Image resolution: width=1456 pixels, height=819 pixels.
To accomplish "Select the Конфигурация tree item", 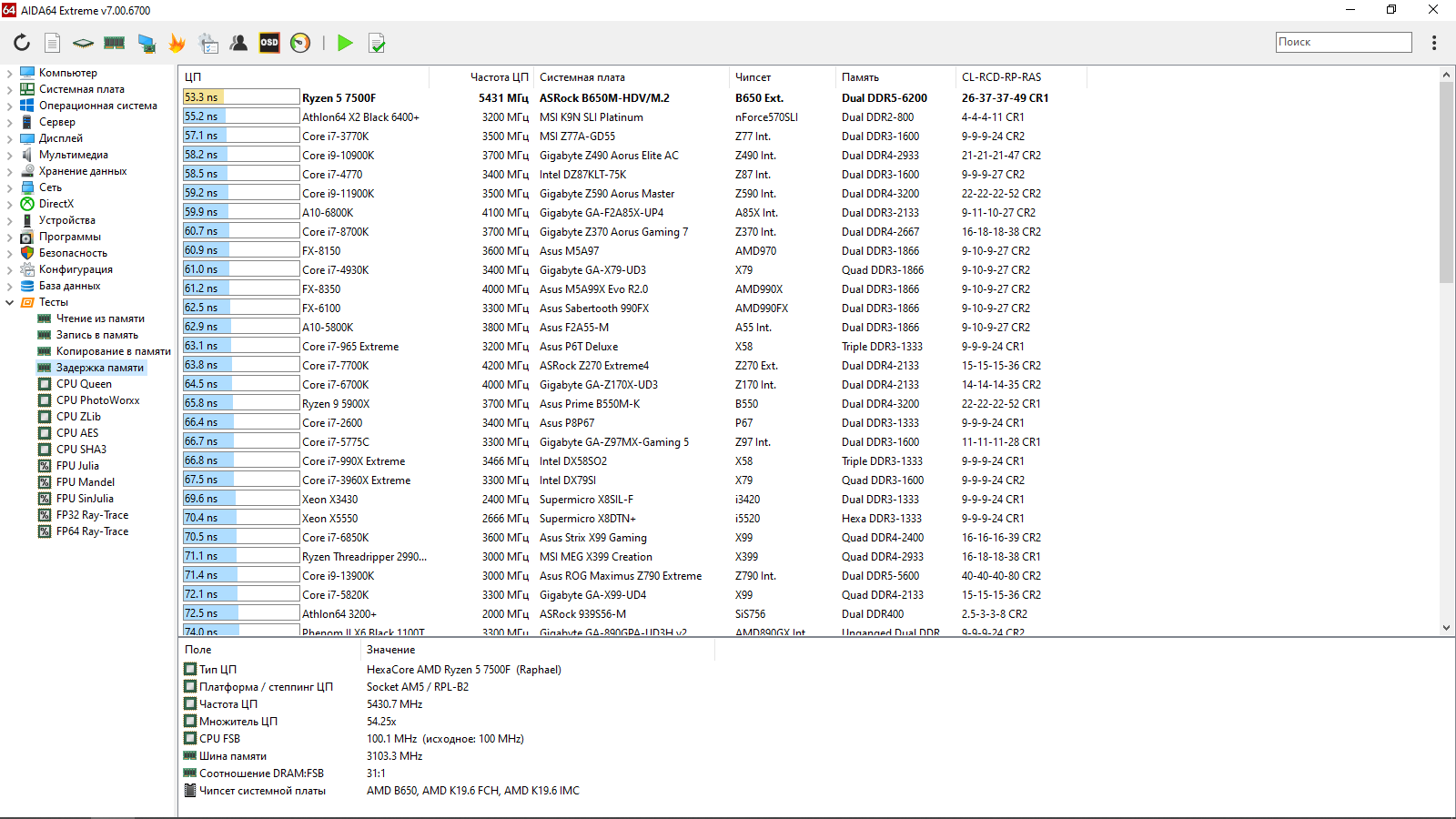I will [x=76, y=269].
